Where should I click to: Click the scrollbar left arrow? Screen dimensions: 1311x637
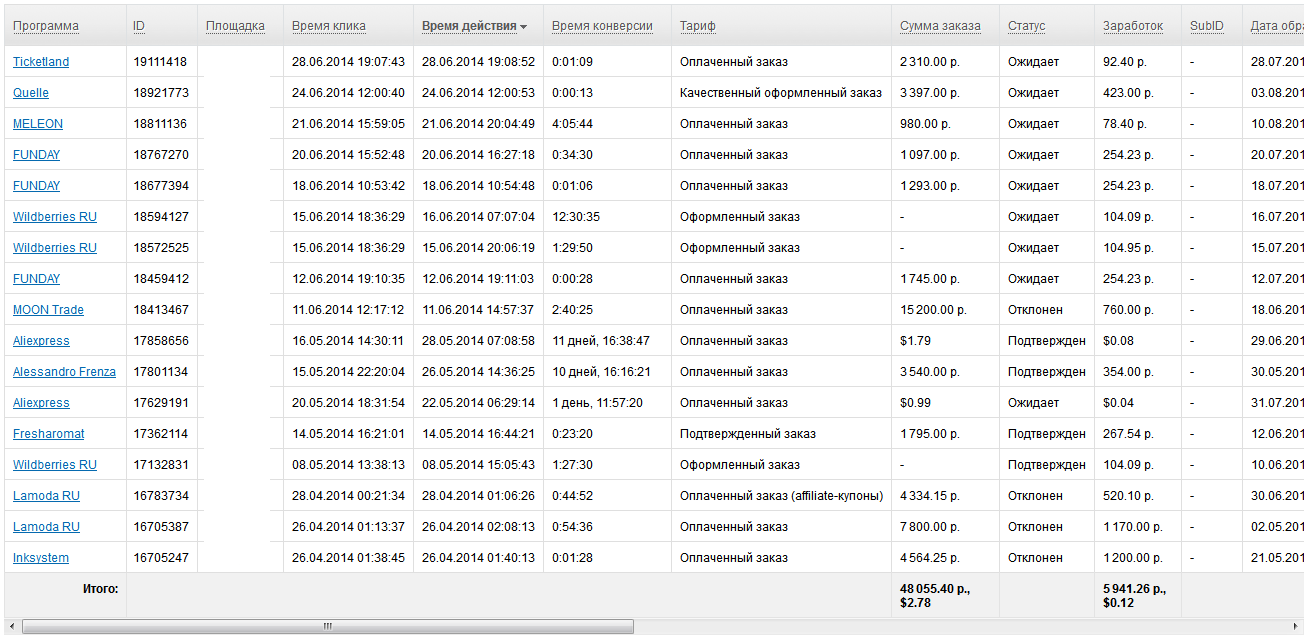pyautogui.click(x=12, y=627)
